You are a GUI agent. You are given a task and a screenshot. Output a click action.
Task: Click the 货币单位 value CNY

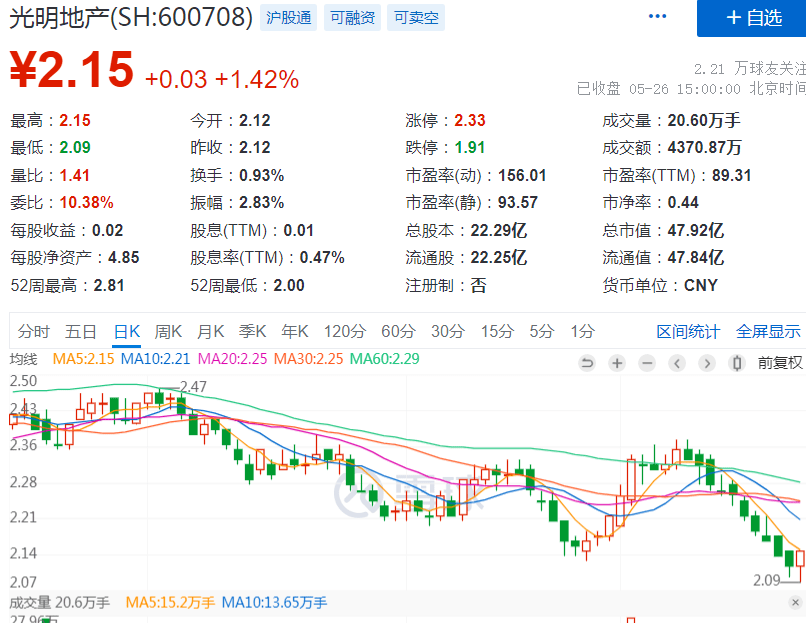pos(701,285)
